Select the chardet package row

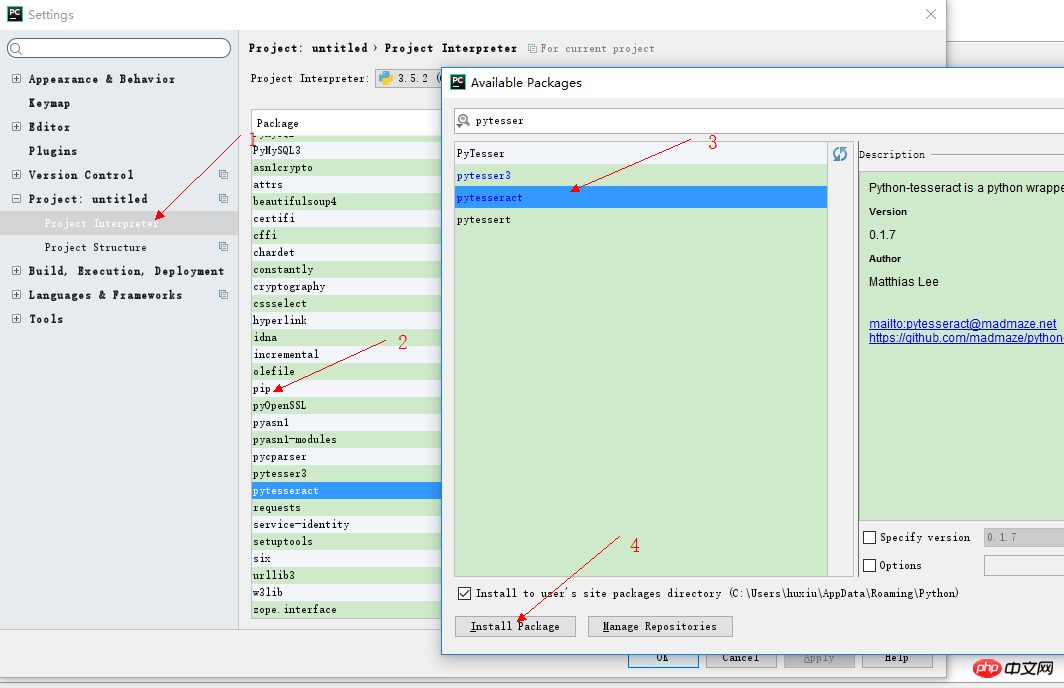(x=347, y=252)
